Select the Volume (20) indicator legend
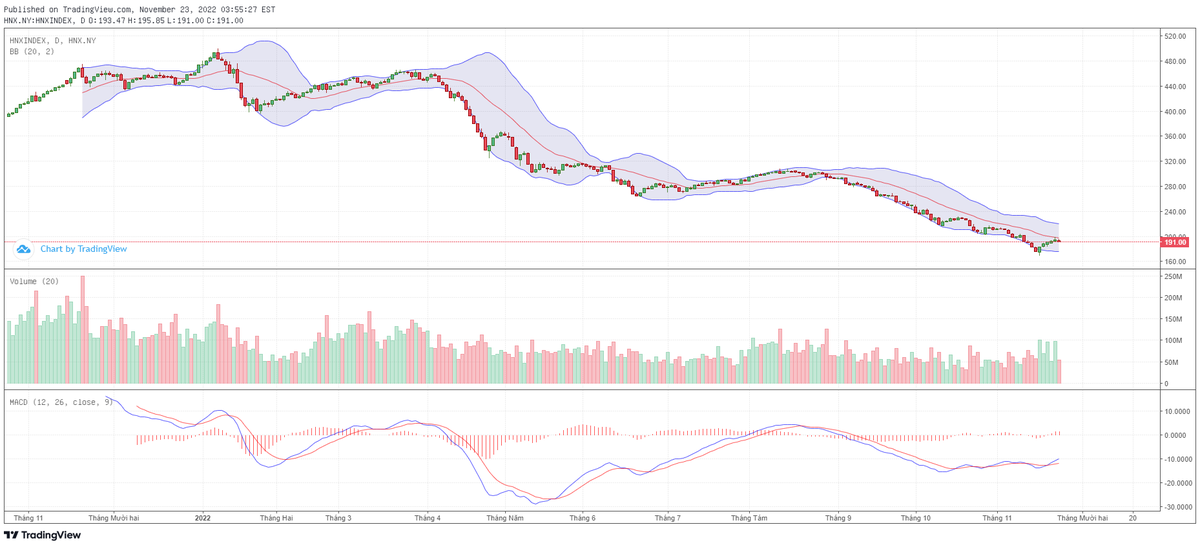1200x547 pixels. point(34,281)
